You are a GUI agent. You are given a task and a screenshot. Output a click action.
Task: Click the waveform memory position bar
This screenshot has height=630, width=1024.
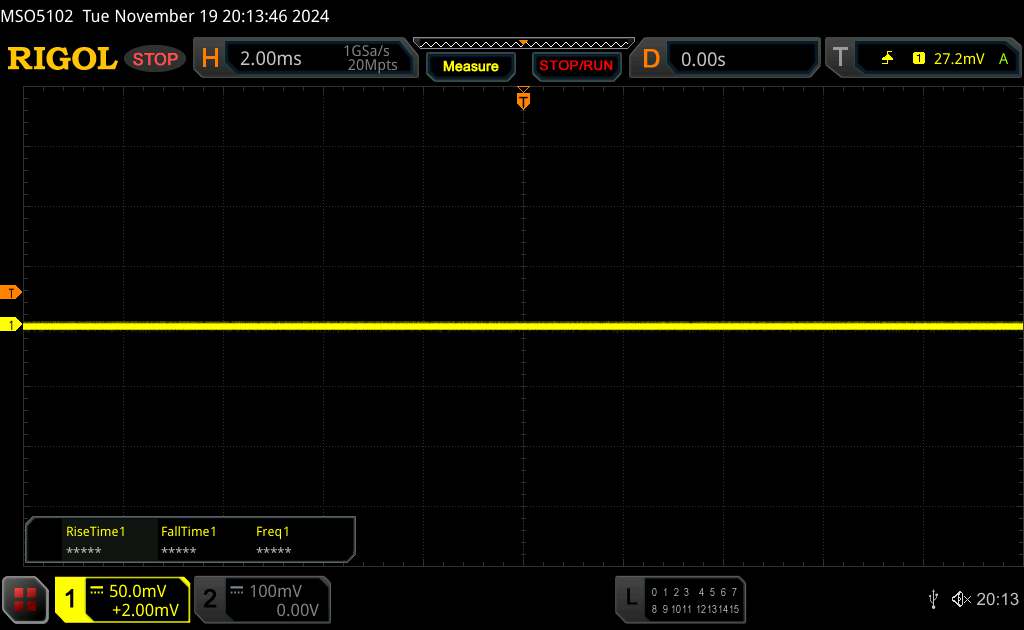pyautogui.click(x=524, y=44)
